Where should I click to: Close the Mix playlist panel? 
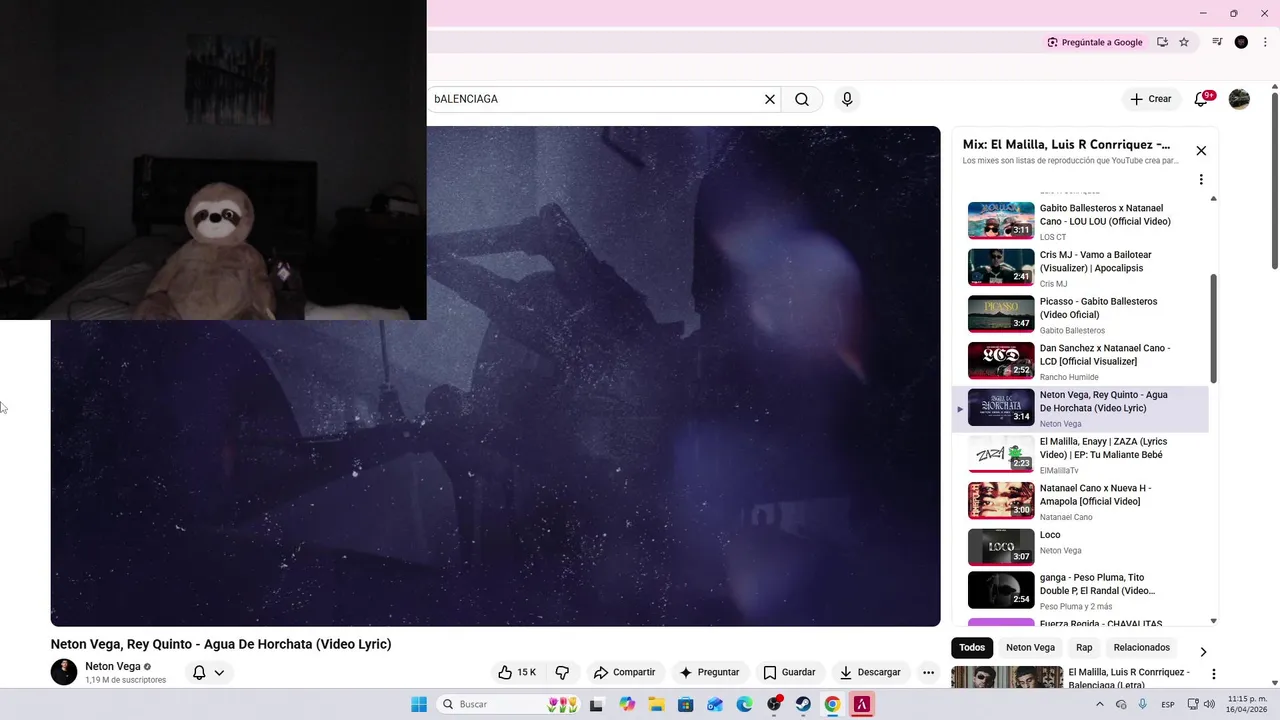[x=1201, y=151]
